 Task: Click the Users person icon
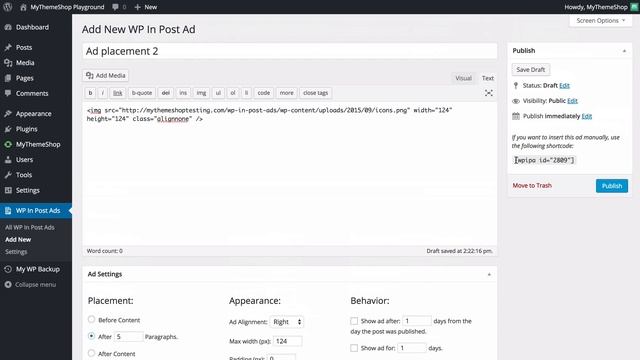click(x=8, y=160)
